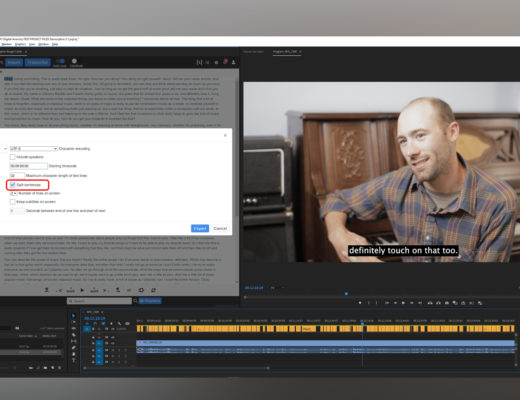Screen dimensions: 520x400
Task: Click Add Marker in the timeline header
Action: pos(111,324)
